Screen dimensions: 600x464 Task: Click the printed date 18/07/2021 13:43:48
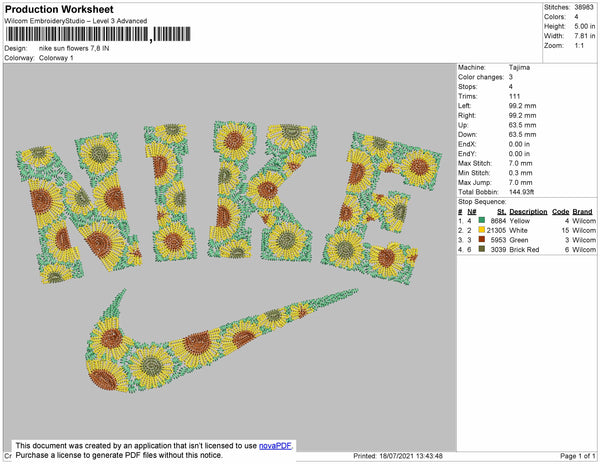(411, 456)
